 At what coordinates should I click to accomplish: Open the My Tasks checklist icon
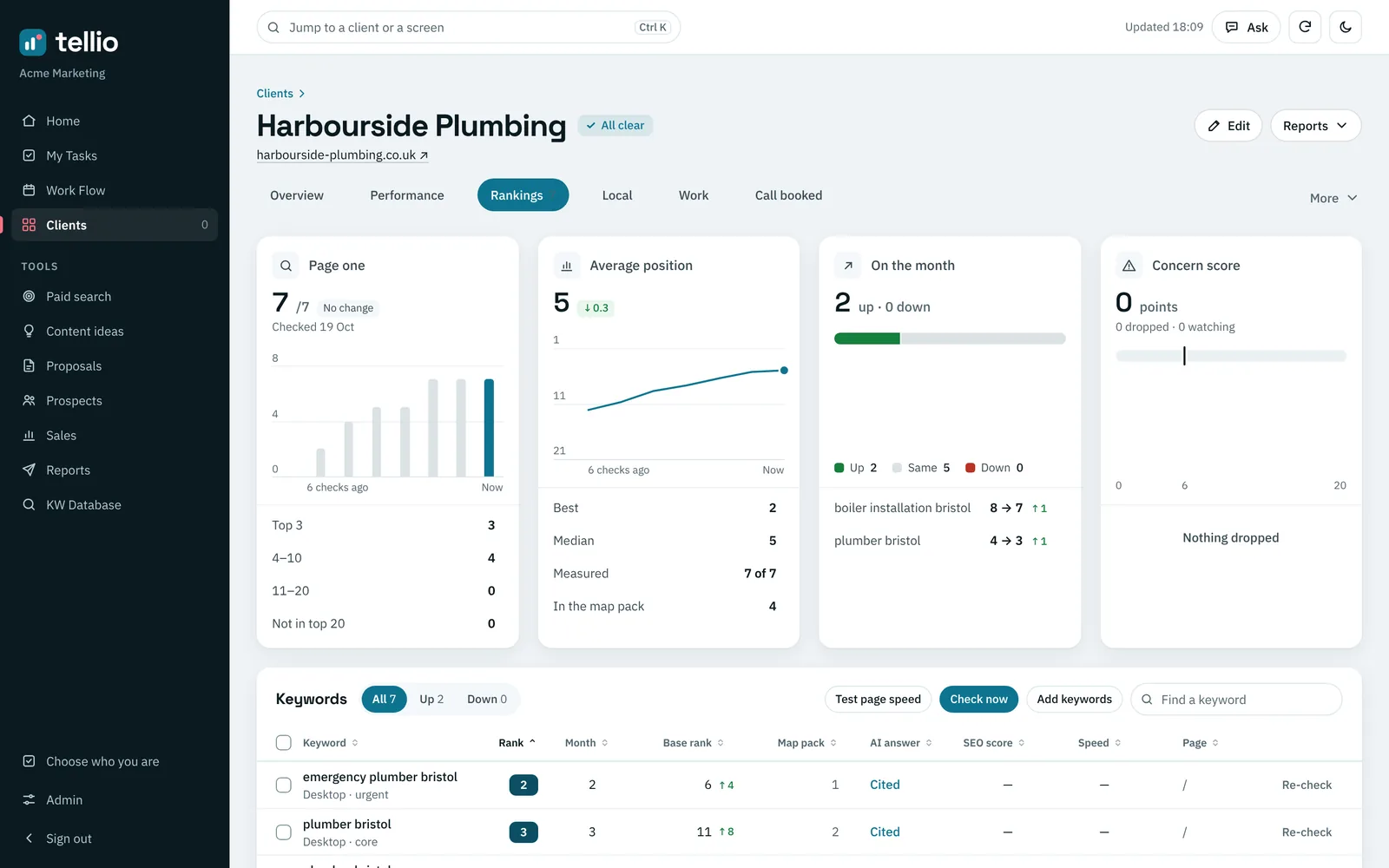(x=29, y=155)
